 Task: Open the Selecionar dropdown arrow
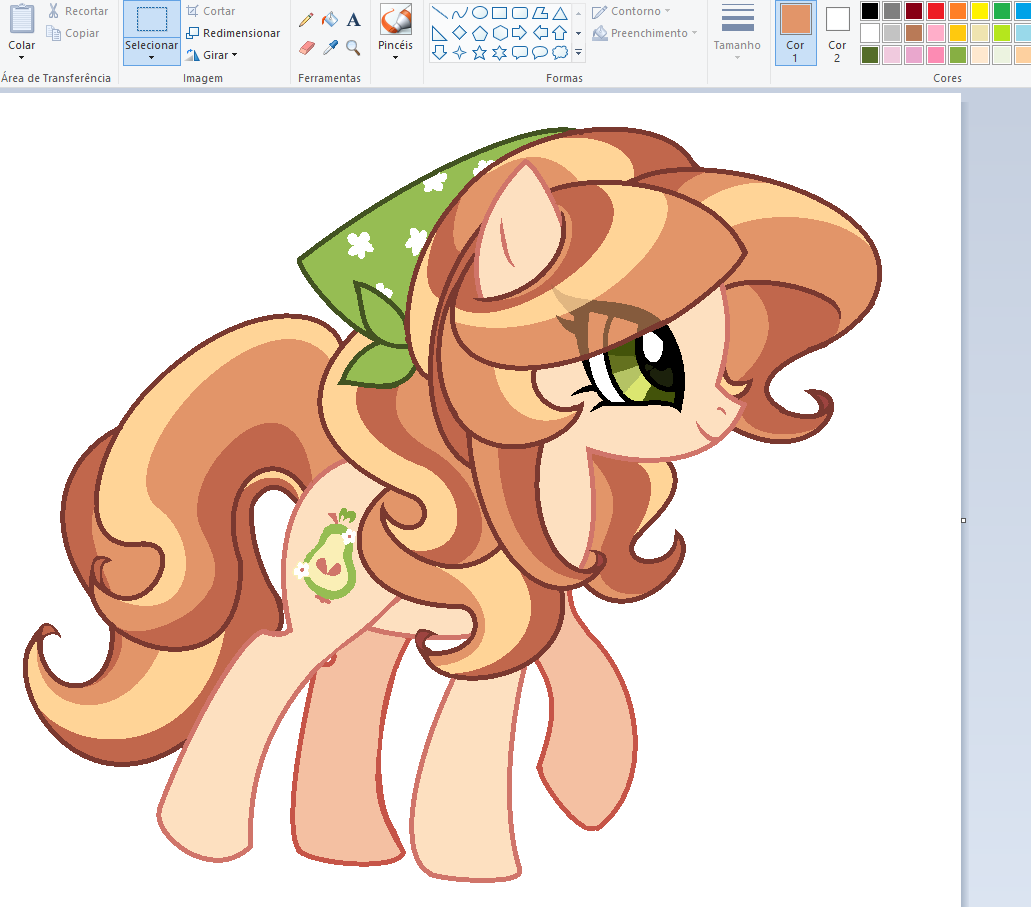tap(151, 58)
